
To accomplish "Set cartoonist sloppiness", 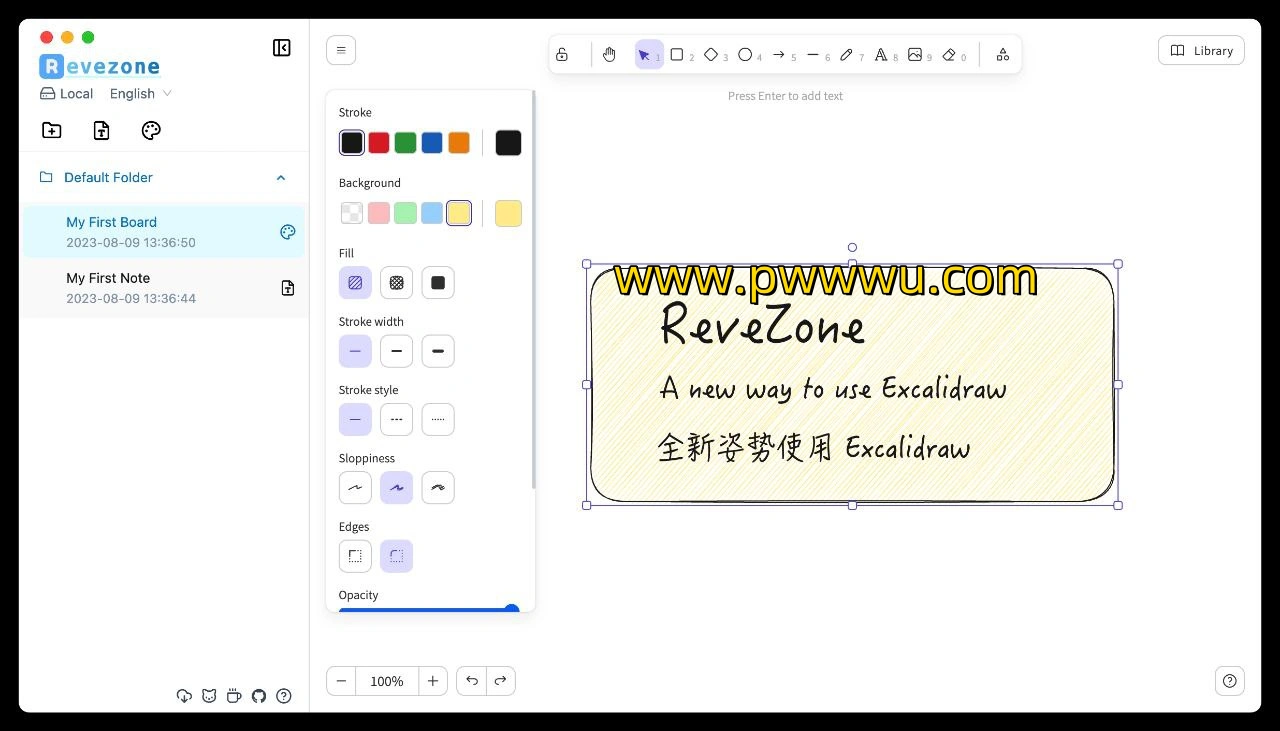I will click(438, 488).
